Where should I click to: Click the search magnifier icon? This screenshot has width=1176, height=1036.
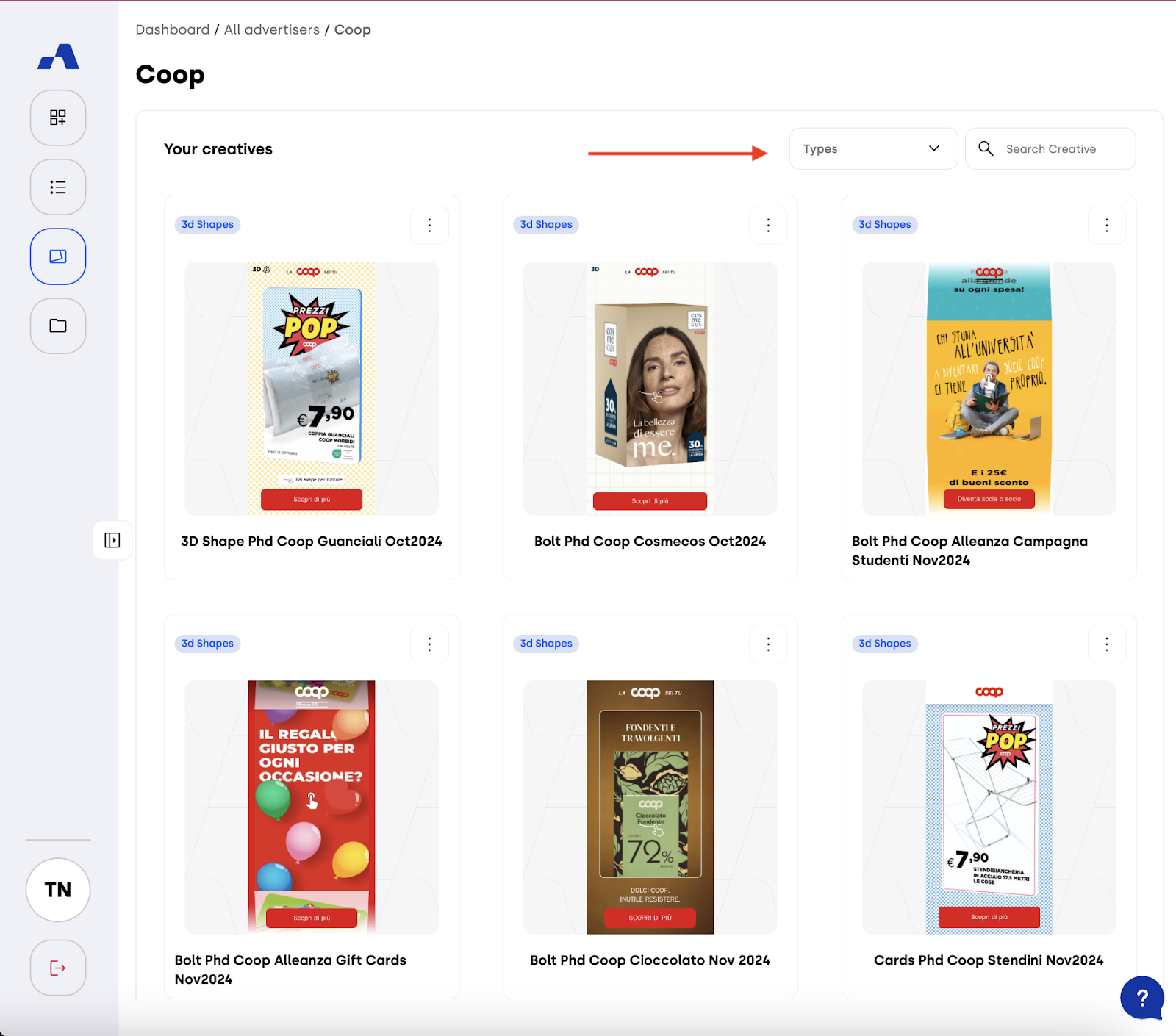click(986, 148)
